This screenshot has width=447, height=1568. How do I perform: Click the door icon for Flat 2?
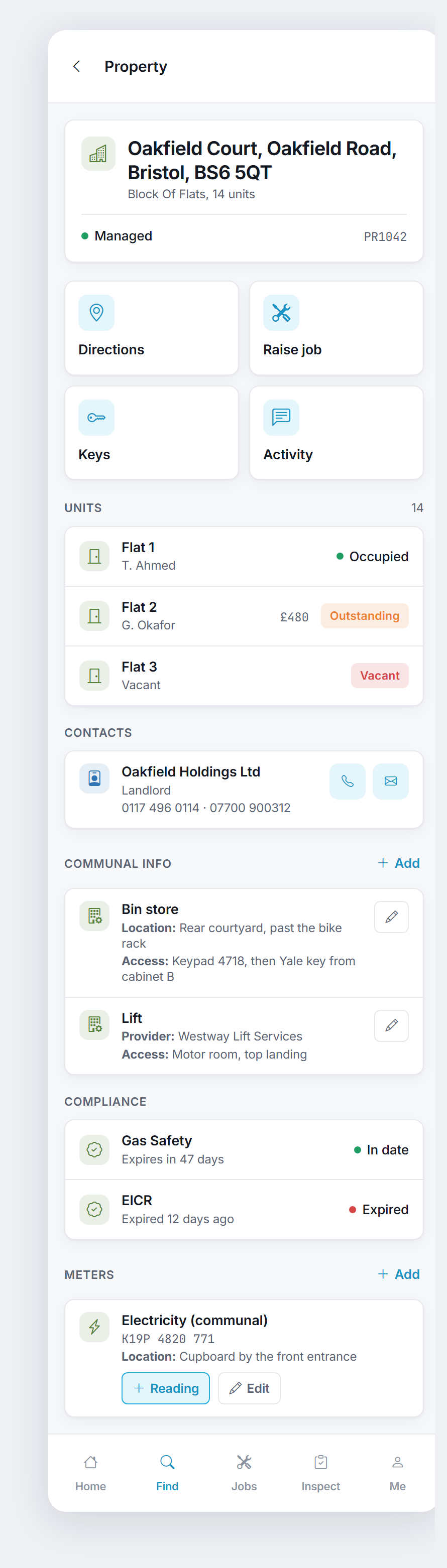94,616
